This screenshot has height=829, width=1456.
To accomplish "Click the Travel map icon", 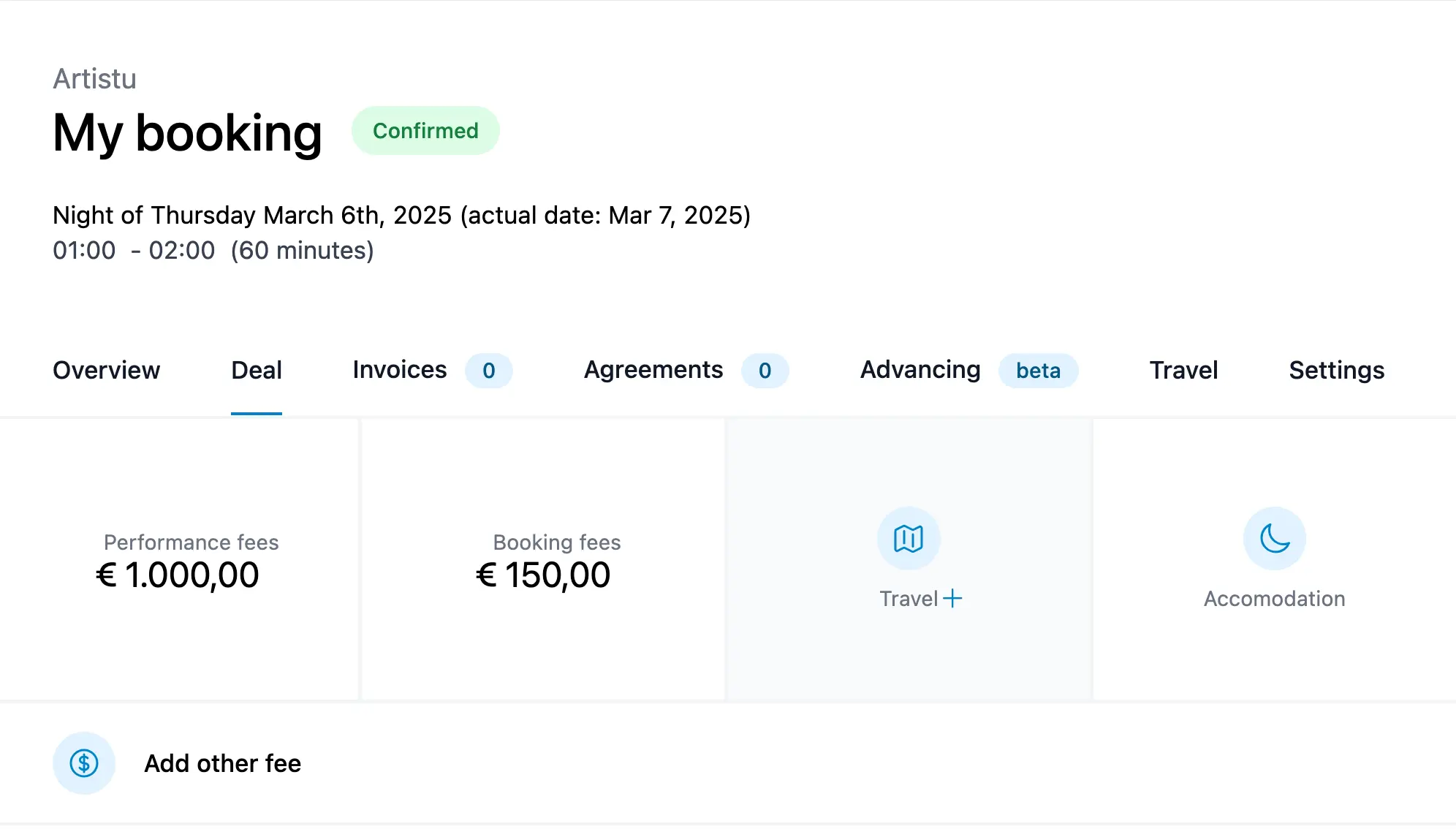I will click(x=907, y=538).
